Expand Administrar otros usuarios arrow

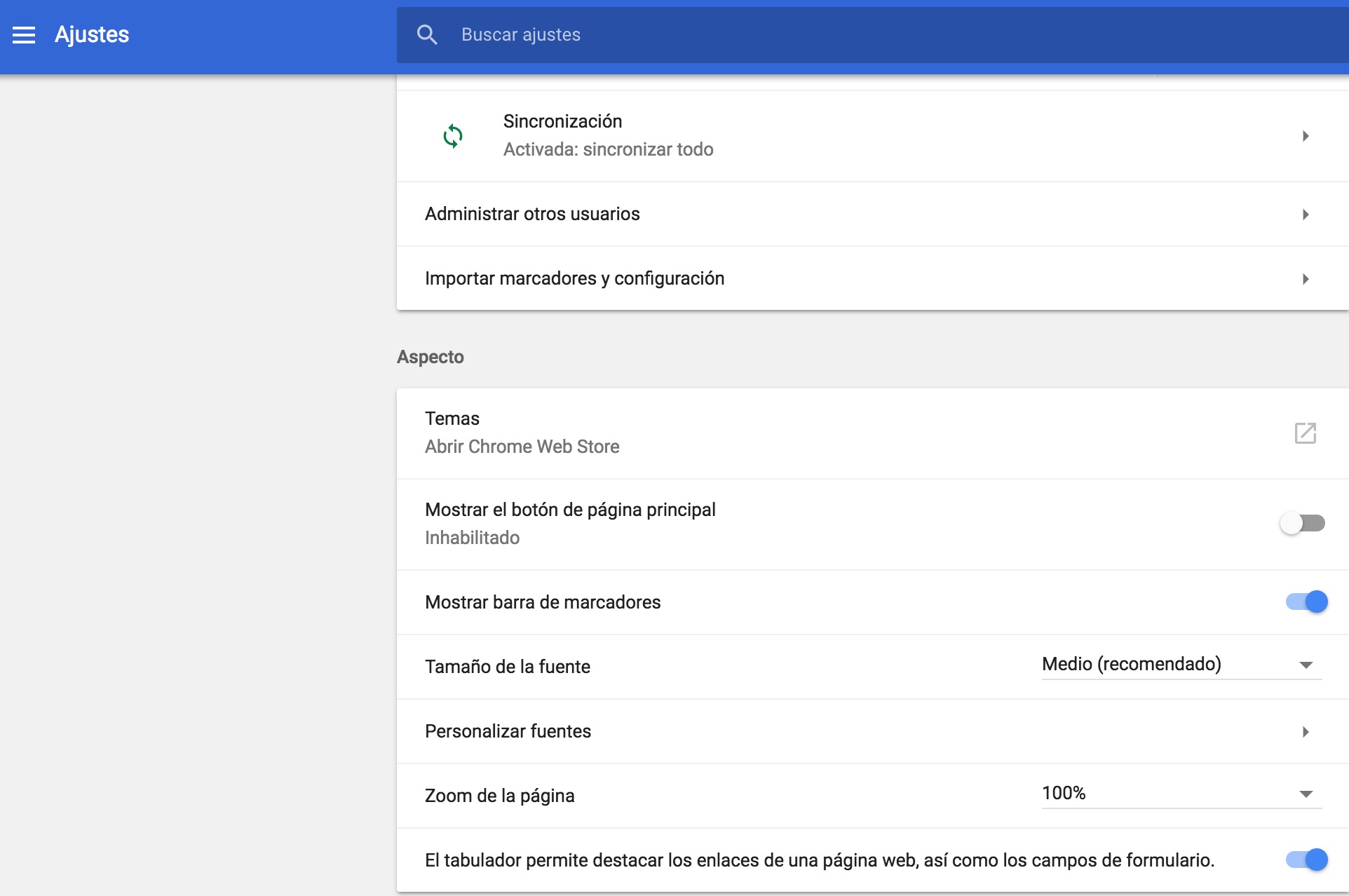coord(1306,215)
